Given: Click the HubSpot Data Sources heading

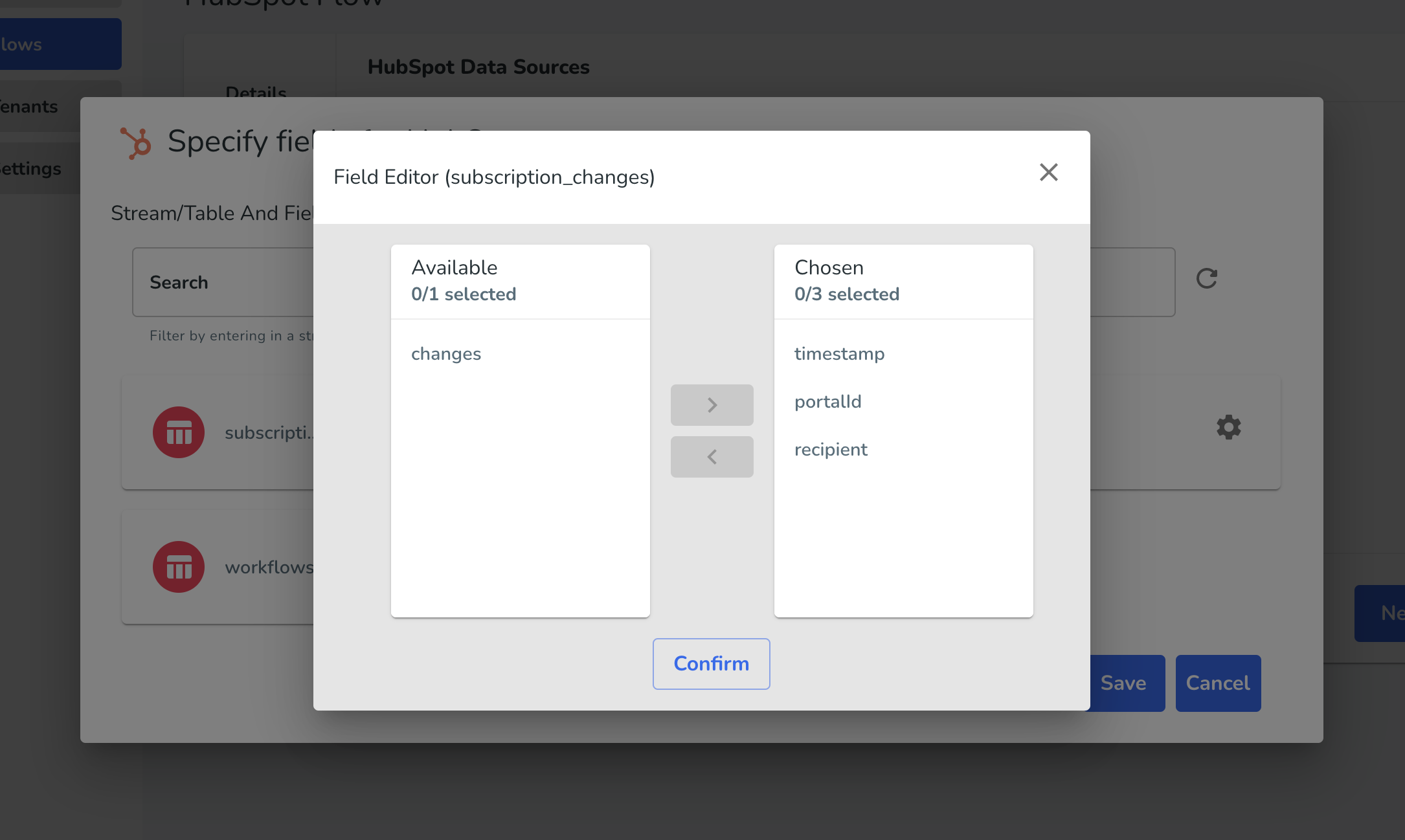Looking at the screenshot, I should coord(478,67).
